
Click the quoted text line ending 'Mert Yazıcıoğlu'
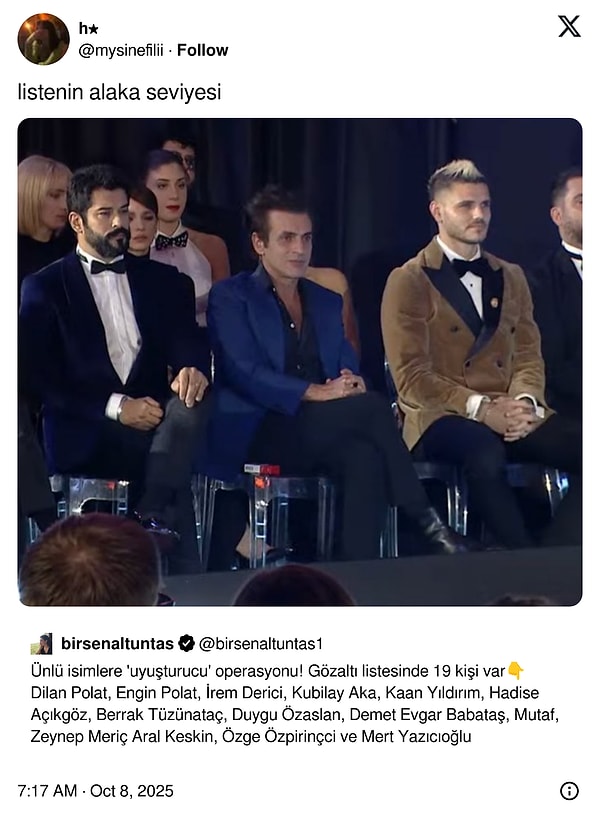click(251, 737)
